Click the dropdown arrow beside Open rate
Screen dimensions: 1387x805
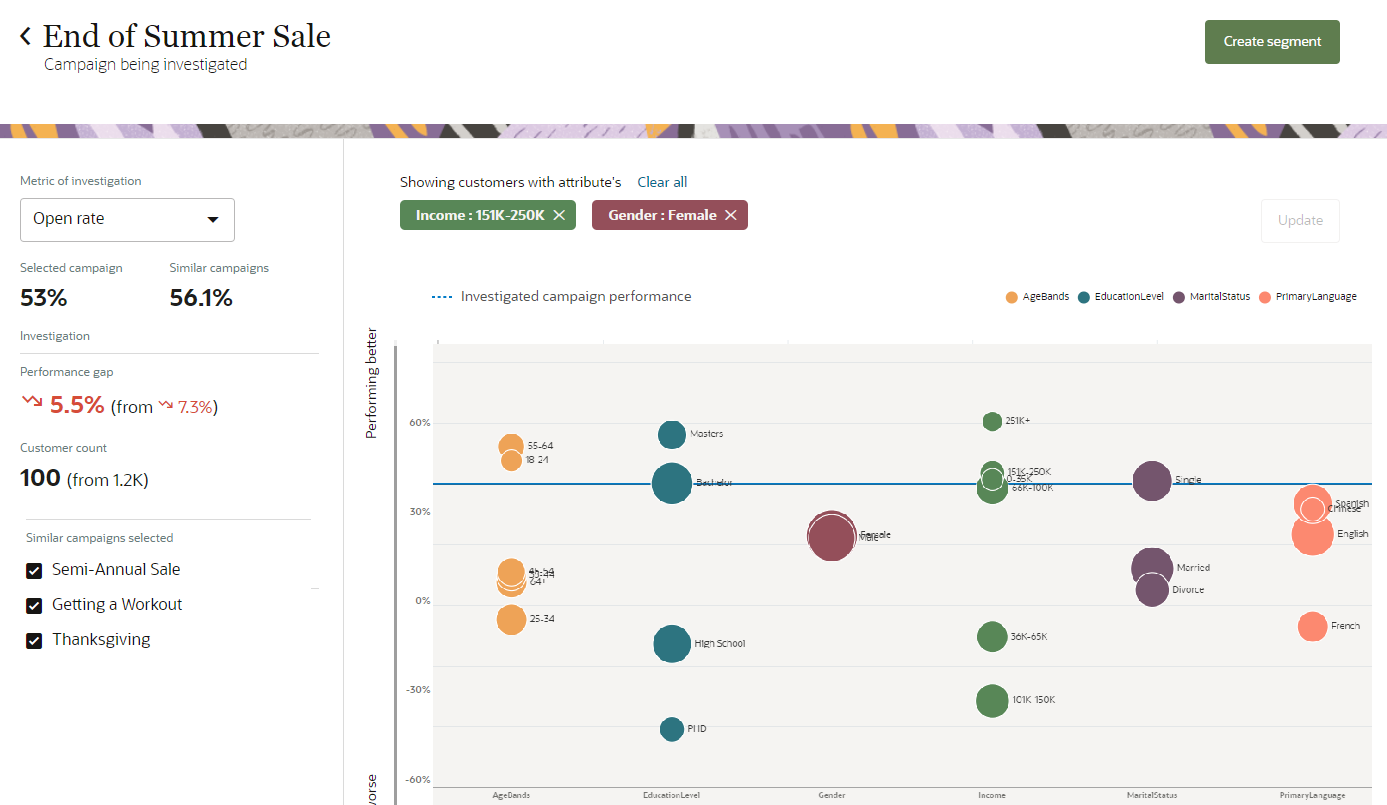213,219
